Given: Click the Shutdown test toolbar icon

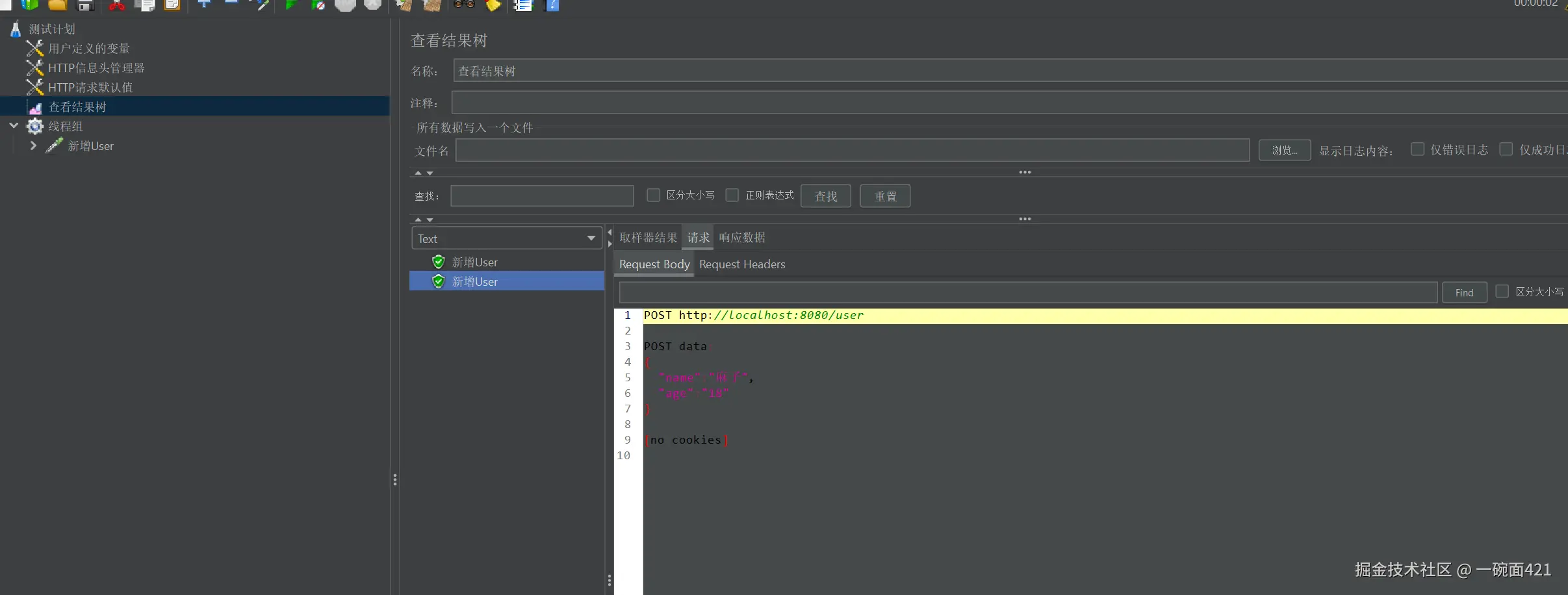Looking at the screenshot, I should 372,4.
